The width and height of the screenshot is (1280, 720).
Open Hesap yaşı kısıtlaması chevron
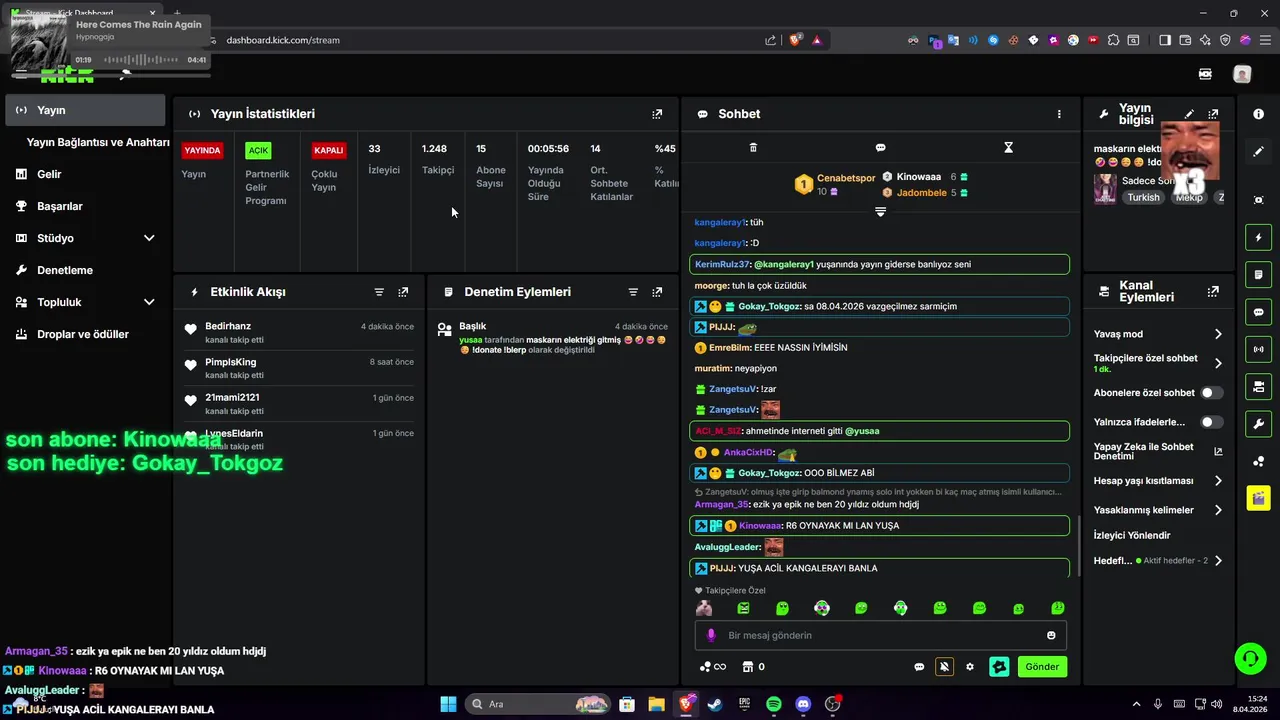point(1218,481)
